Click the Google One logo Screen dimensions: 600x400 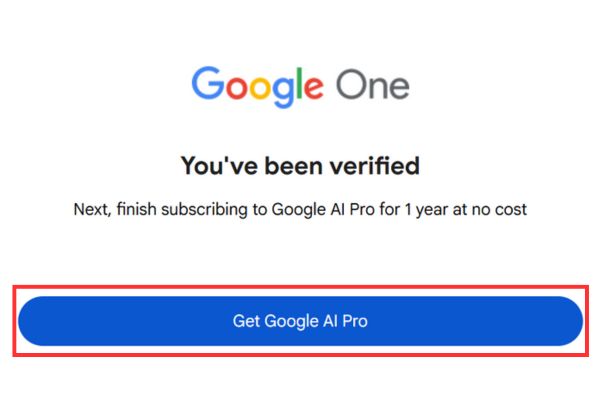[300, 85]
